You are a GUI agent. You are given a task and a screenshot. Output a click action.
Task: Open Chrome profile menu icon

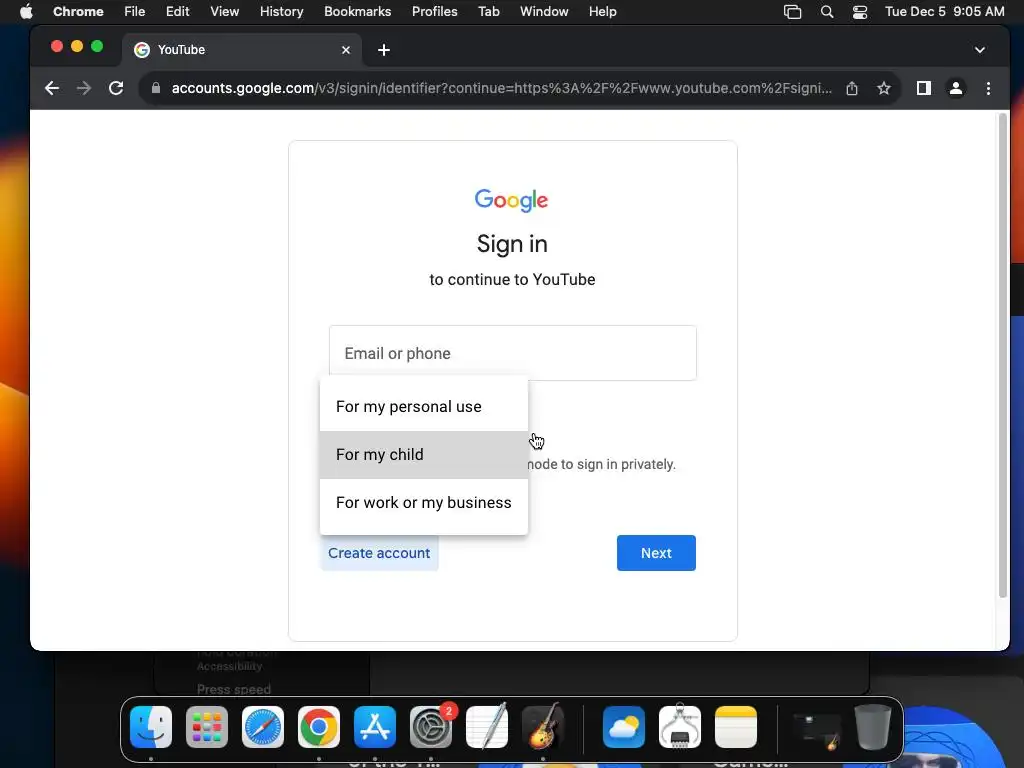pyautogui.click(x=955, y=88)
